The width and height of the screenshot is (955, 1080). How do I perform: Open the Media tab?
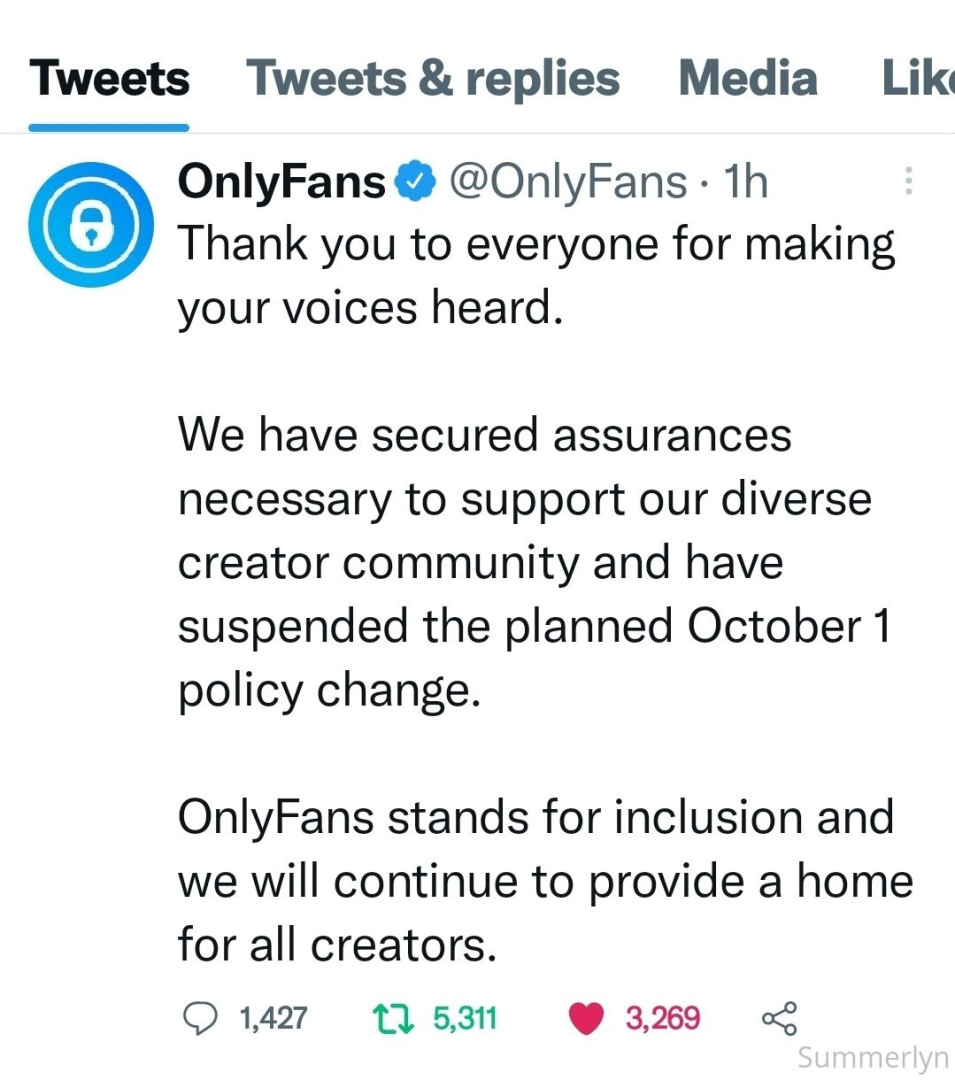747,78
